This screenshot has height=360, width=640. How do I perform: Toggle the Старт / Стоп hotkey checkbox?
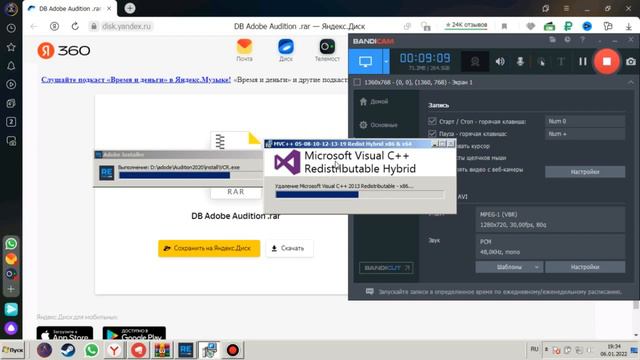tap(432, 121)
